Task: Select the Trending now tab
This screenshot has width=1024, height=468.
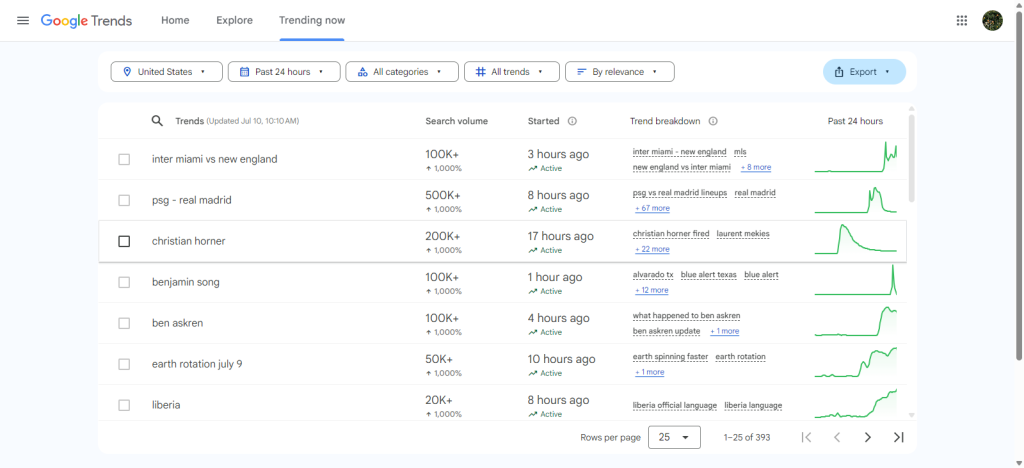Action: tap(312, 20)
